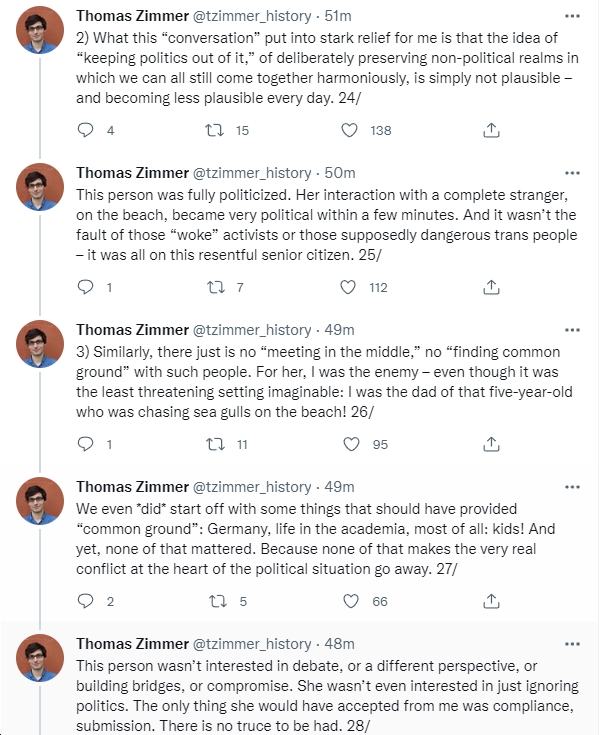Image resolution: width=607 pixels, height=735 pixels.
Task: Retweet the tweet with 15 retweets
Action: point(215,130)
